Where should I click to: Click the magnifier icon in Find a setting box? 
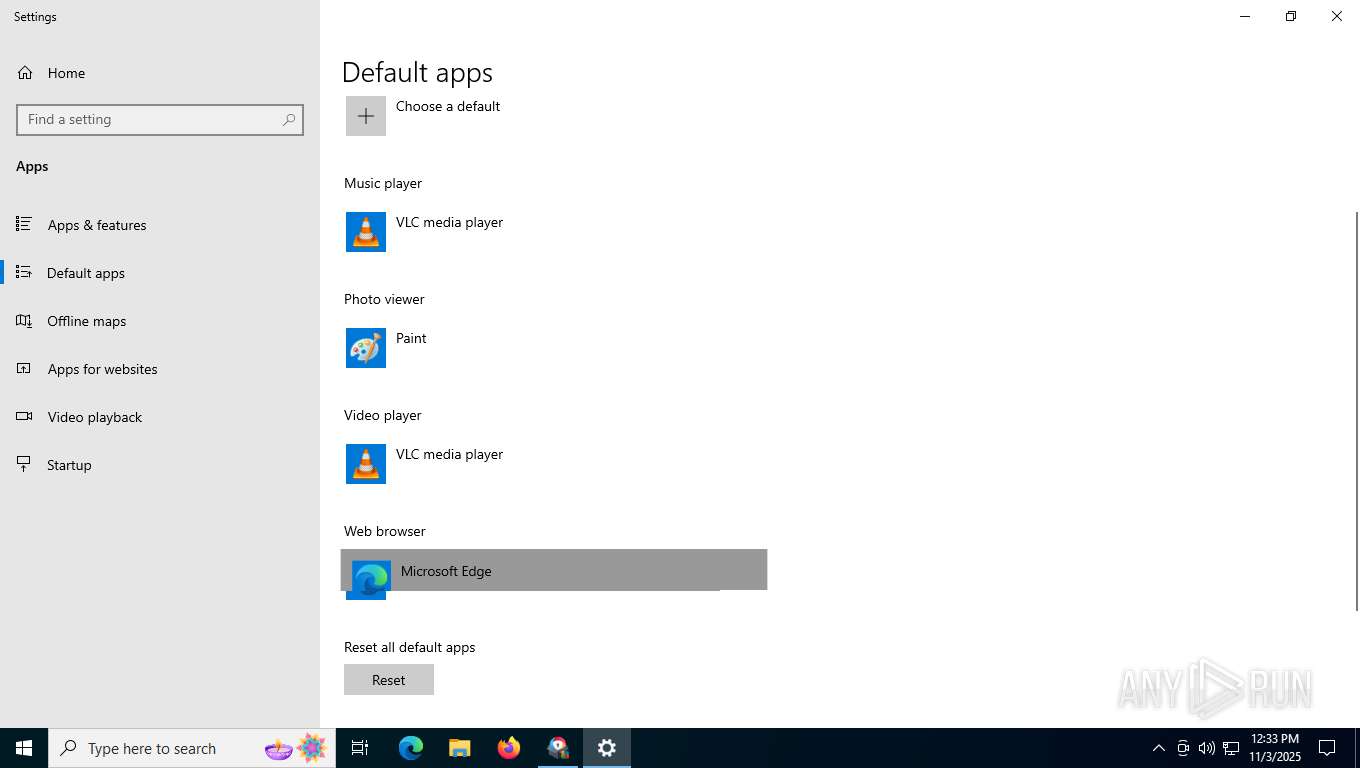[x=289, y=119]
